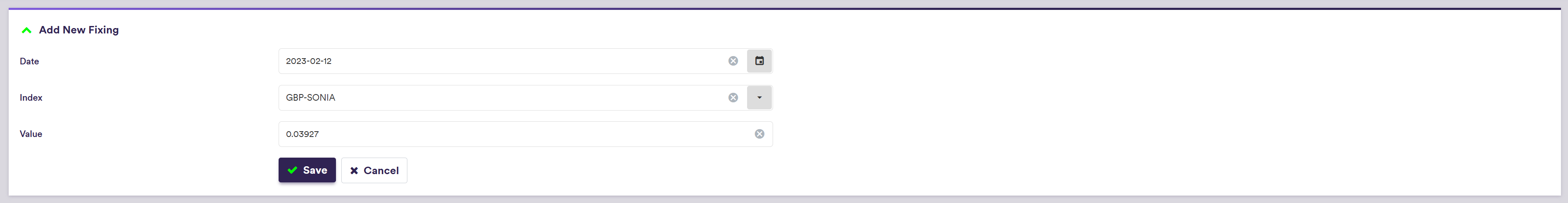This screenshot has width=1568, height=203.
Task: Click the Value field label
Action: [31, 135]
